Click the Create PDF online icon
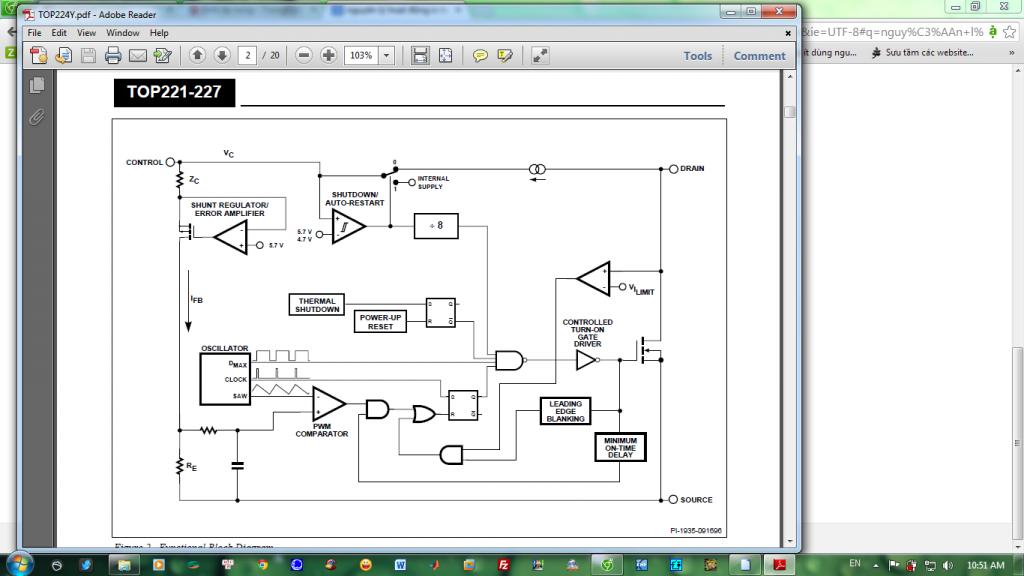 39,56
